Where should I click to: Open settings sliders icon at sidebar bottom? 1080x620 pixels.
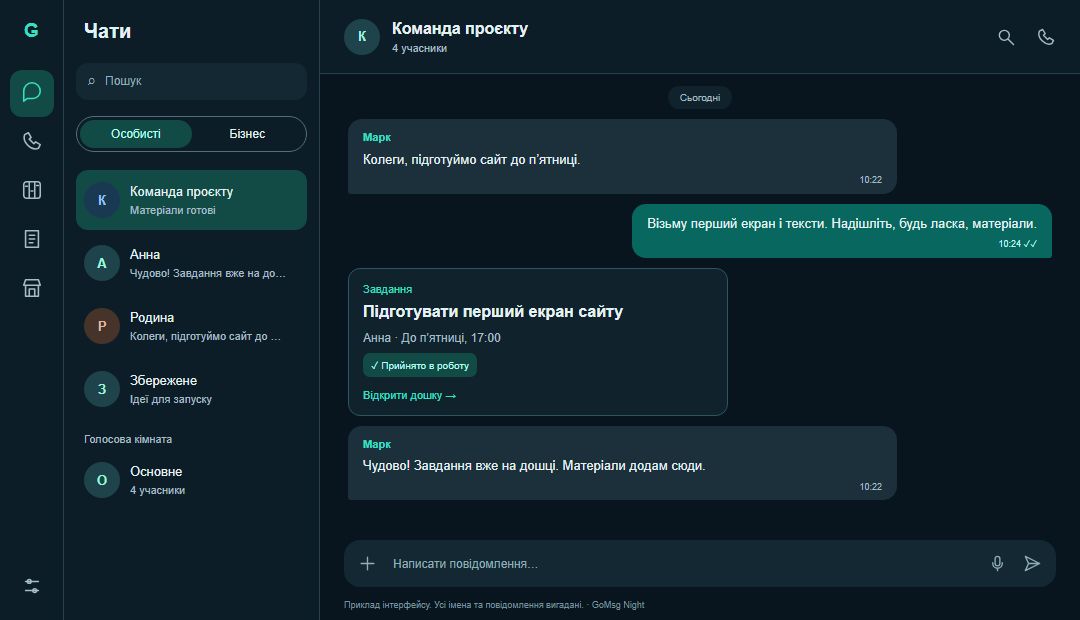[32, 586]
